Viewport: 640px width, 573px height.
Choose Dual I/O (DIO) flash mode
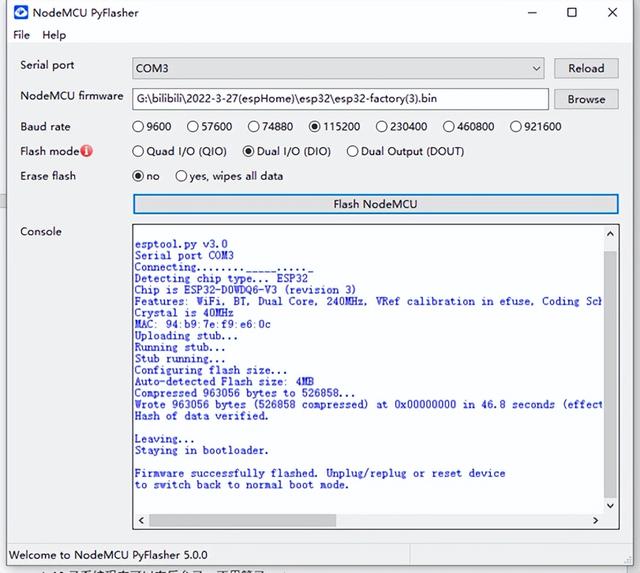tap(287, 151)
